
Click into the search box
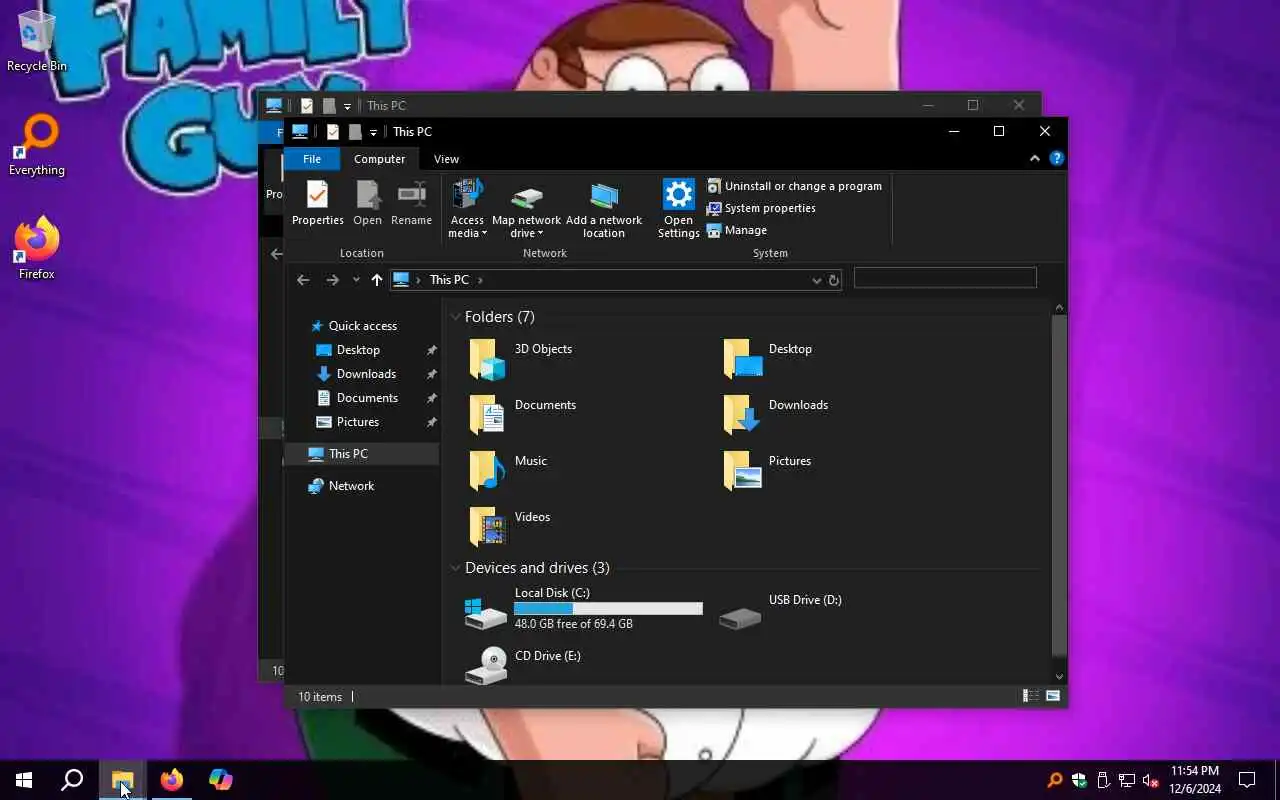[945, 279]
